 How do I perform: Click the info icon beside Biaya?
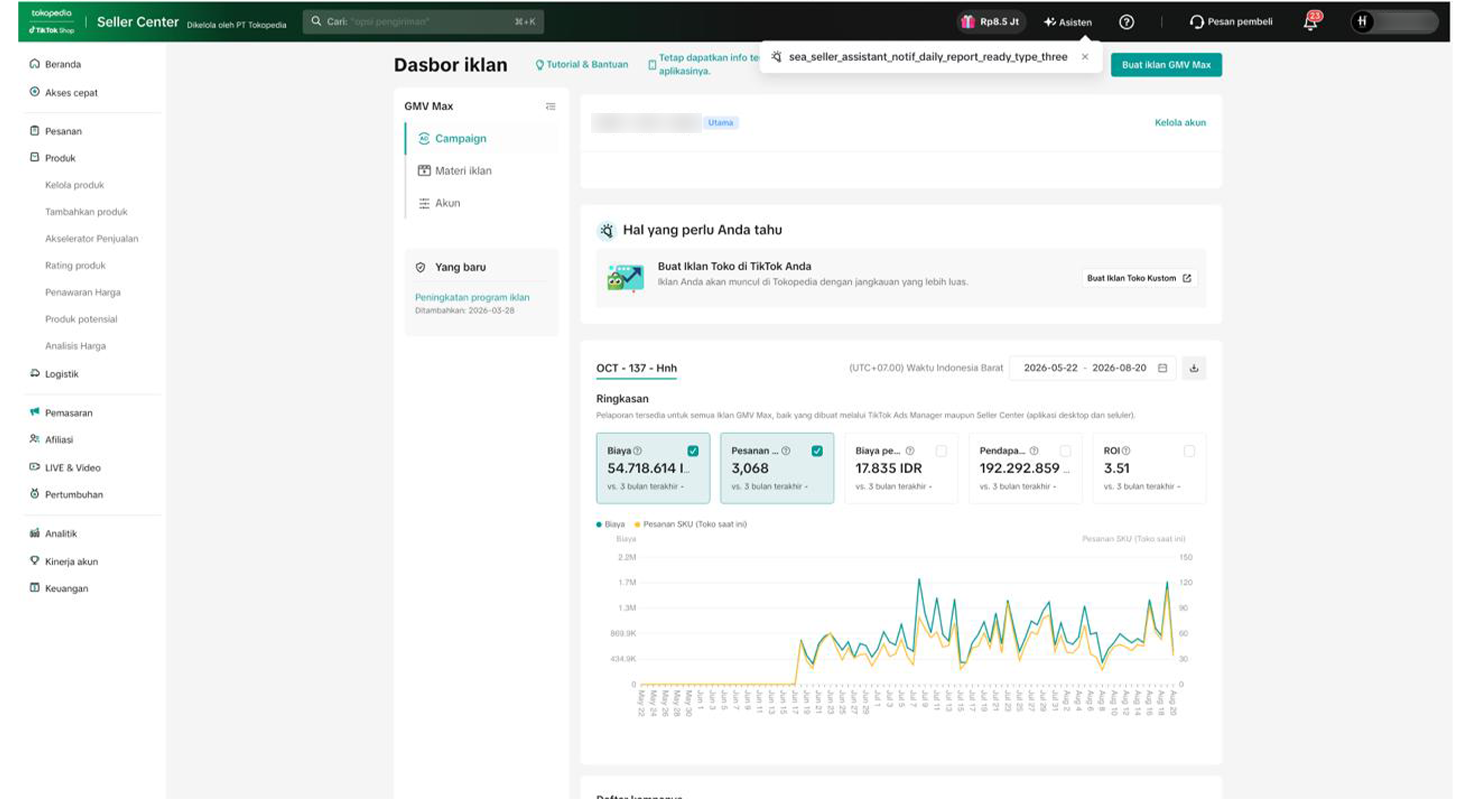(x=638, y=451)
